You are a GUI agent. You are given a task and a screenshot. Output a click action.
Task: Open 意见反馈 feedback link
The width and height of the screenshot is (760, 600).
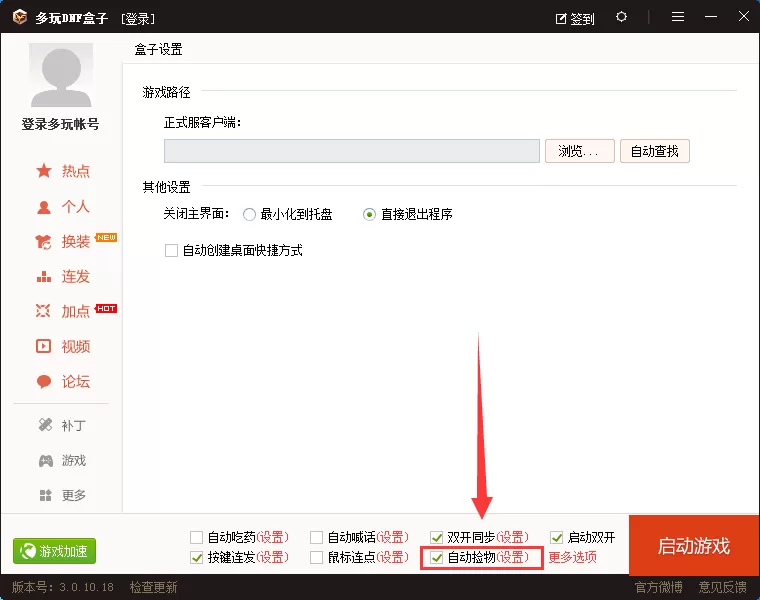click(723, 587)
